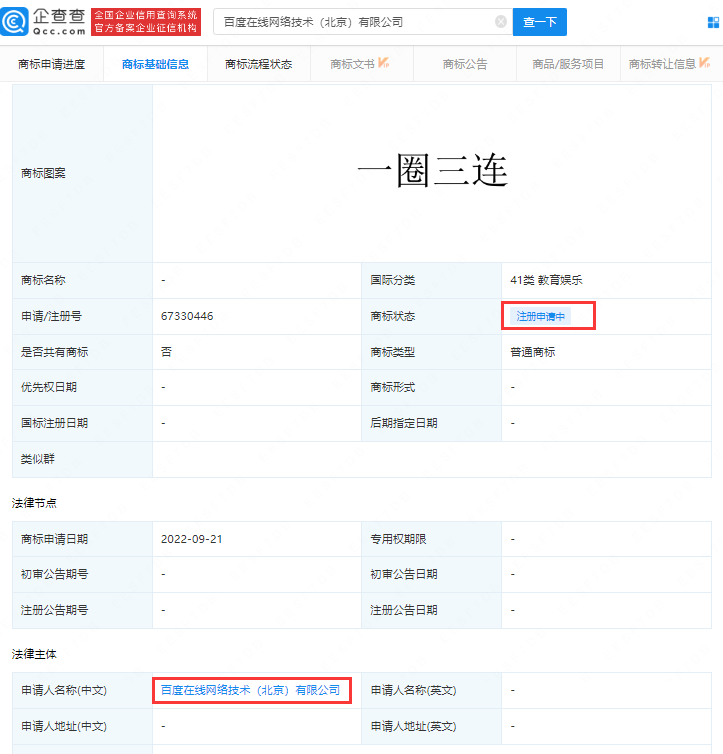Open the 商标流程状态 tab
This screenshot has height=754, width=723.
259,64
